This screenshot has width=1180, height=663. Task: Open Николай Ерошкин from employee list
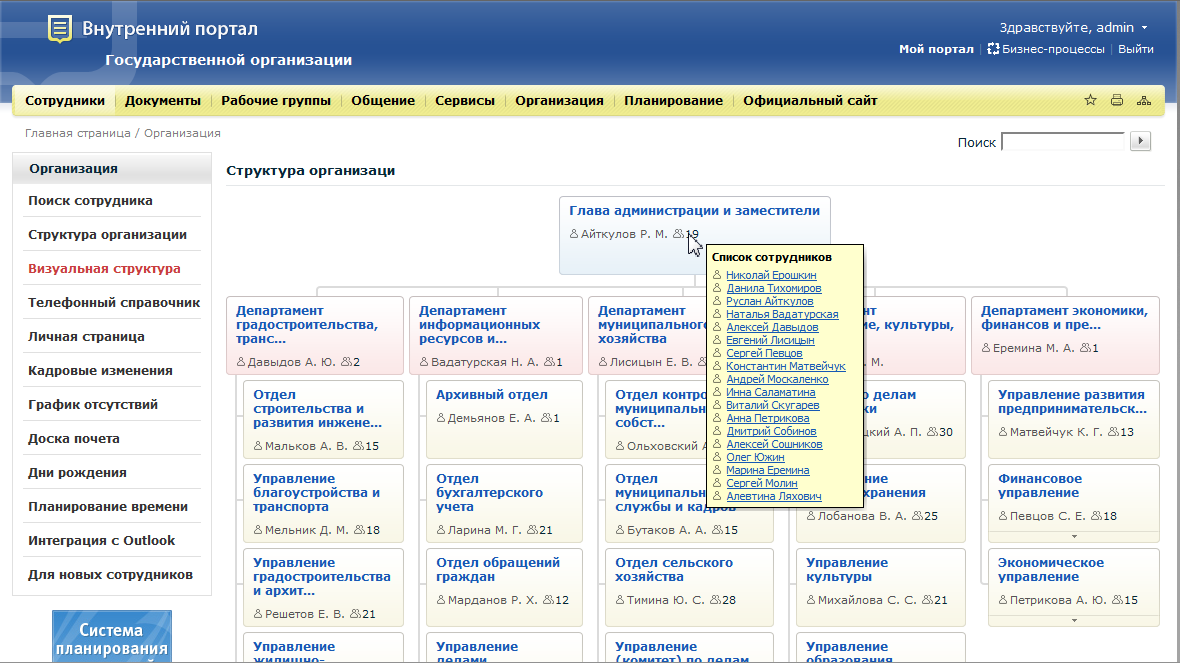(771, 275)
